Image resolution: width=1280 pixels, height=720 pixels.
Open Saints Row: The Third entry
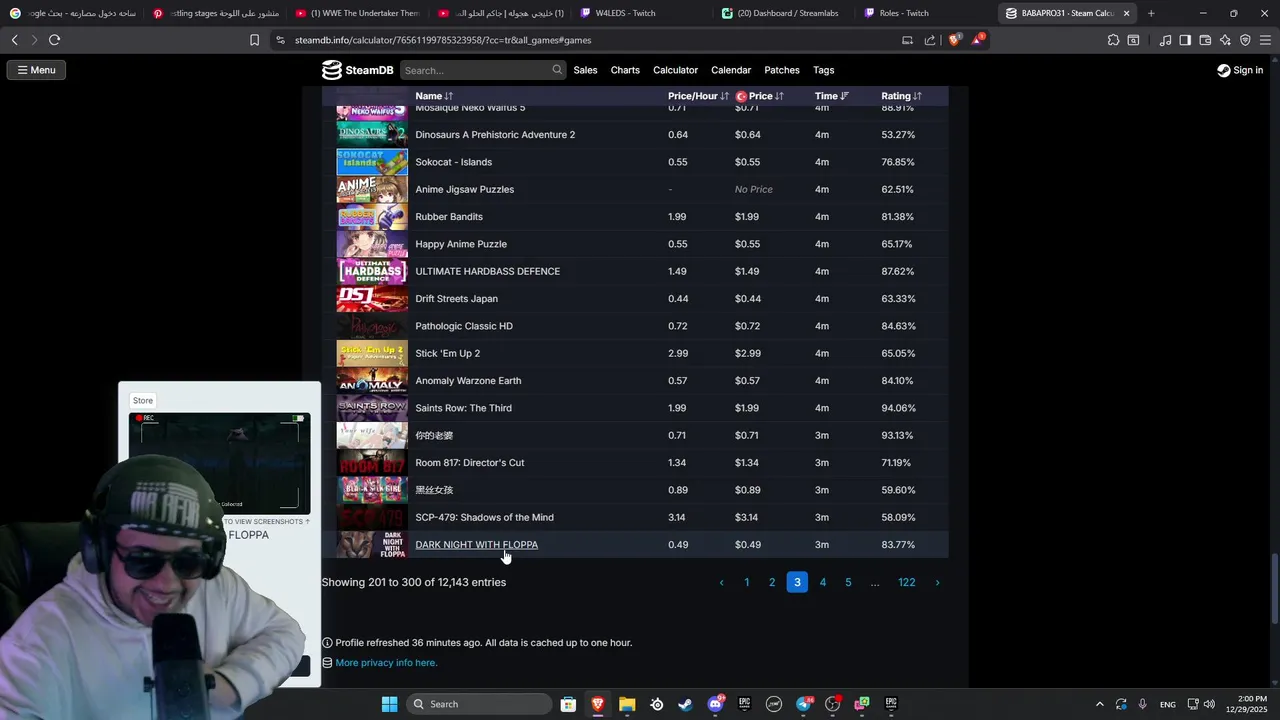[x=463, y=408]
